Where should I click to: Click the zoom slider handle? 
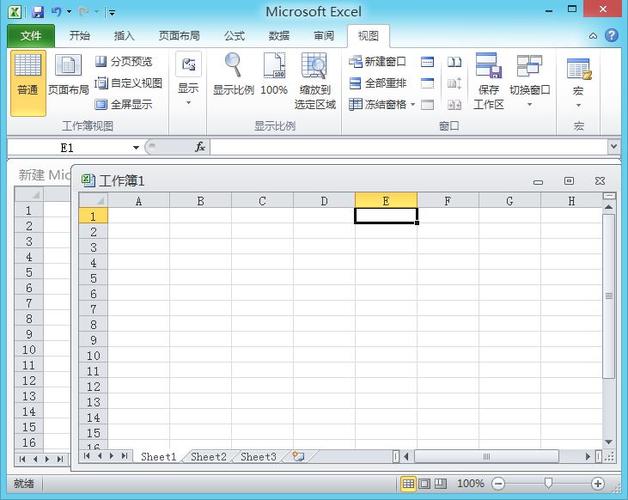(x=548, y=483)
